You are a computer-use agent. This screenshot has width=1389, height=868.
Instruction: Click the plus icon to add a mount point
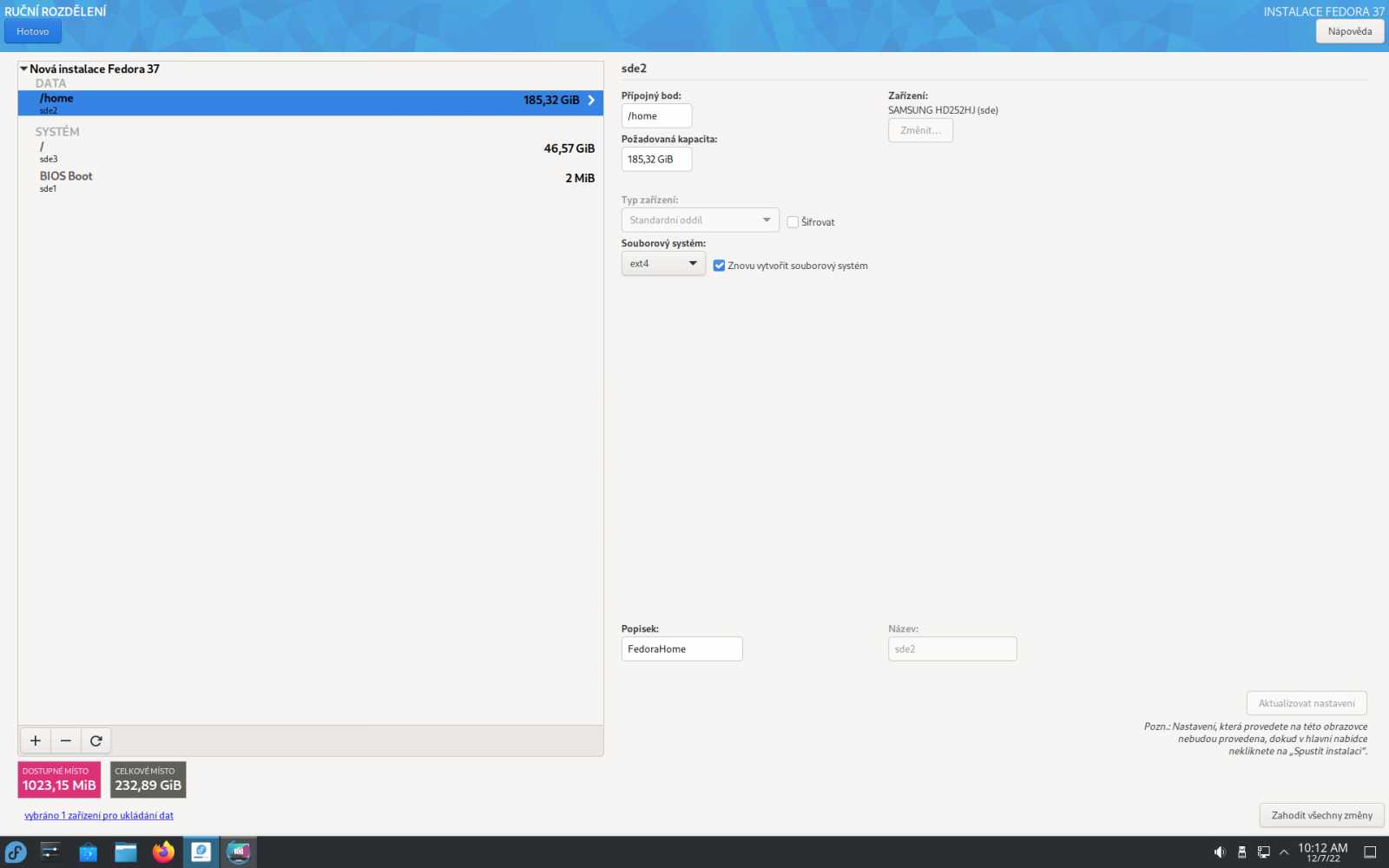pyautogui.click(x=36, y=740)
